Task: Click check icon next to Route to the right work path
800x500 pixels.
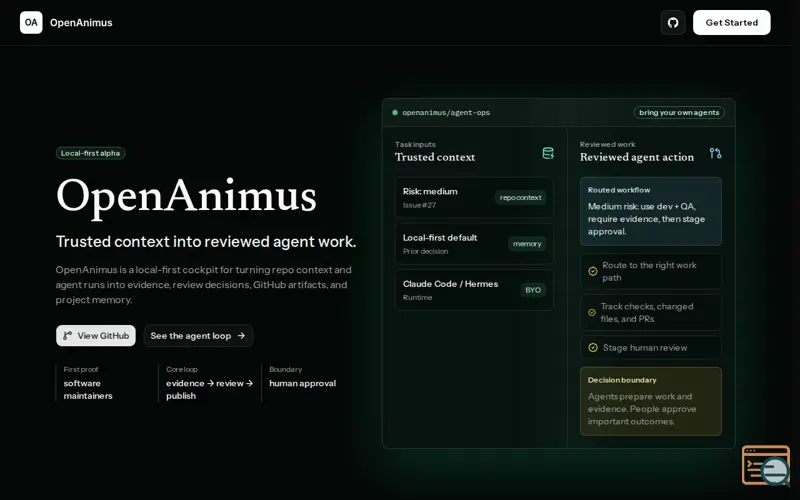Action: 593,271
